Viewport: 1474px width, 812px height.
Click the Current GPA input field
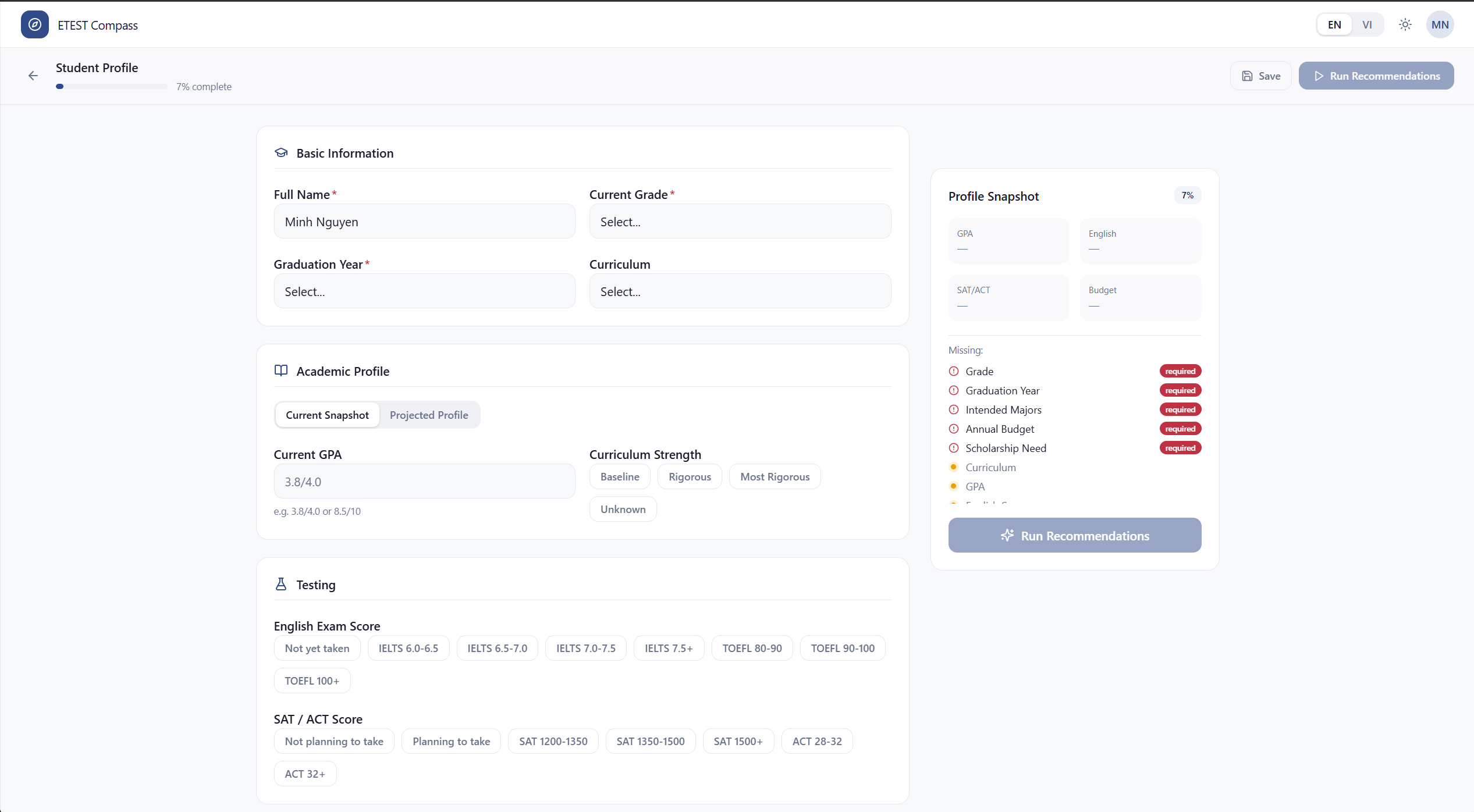[424, 482]
